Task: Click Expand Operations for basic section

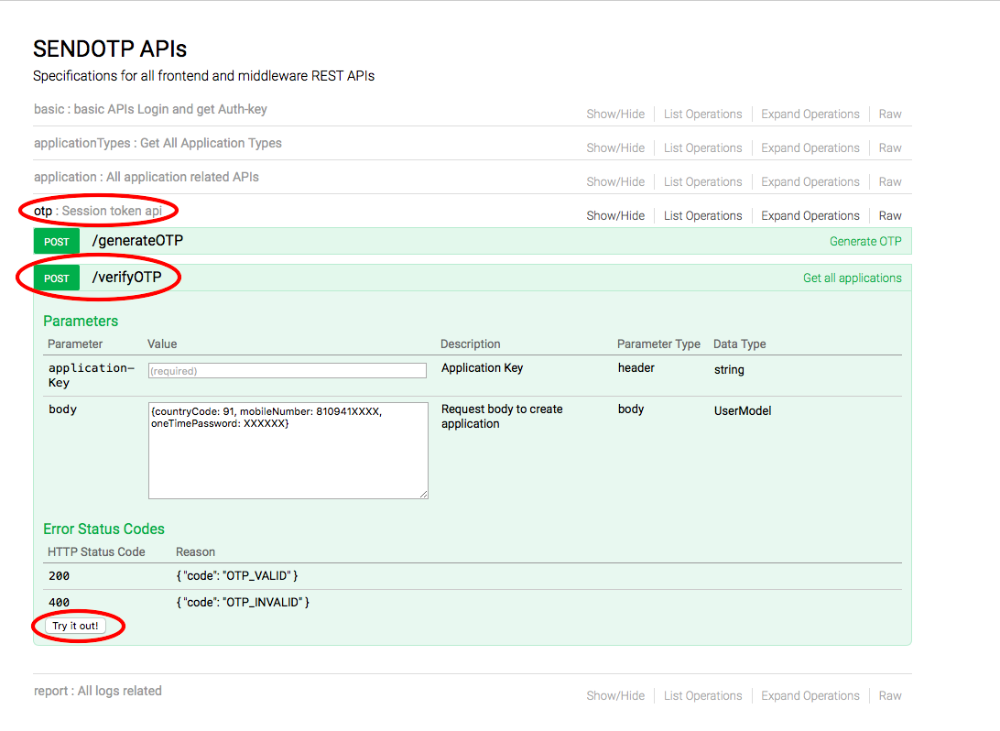Action: point(810,114)
